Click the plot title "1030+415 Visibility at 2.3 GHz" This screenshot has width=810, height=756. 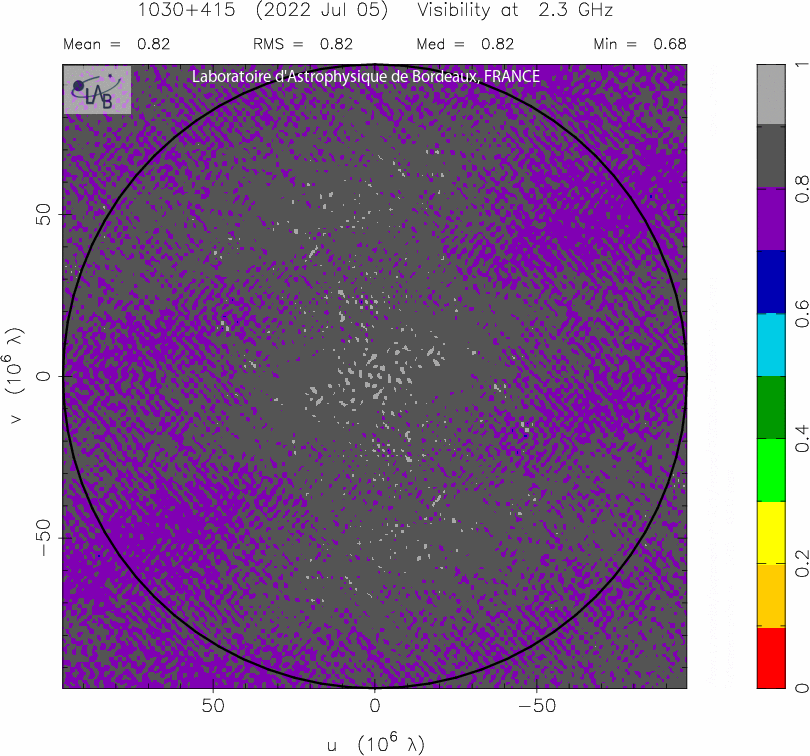pos(374,11)
